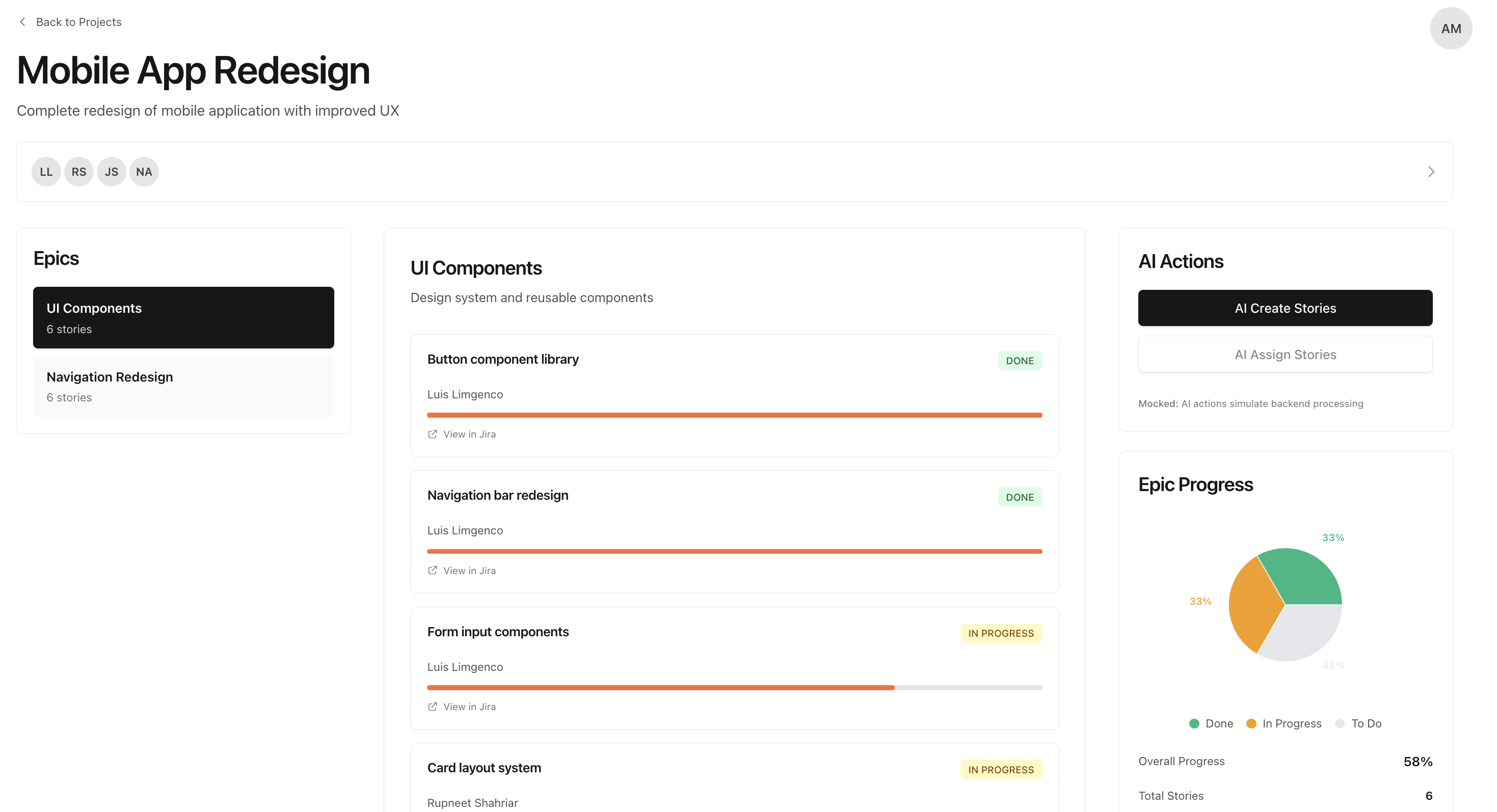Click external link icon on Button component library
1497x812 pixels.
pos(433,434)
